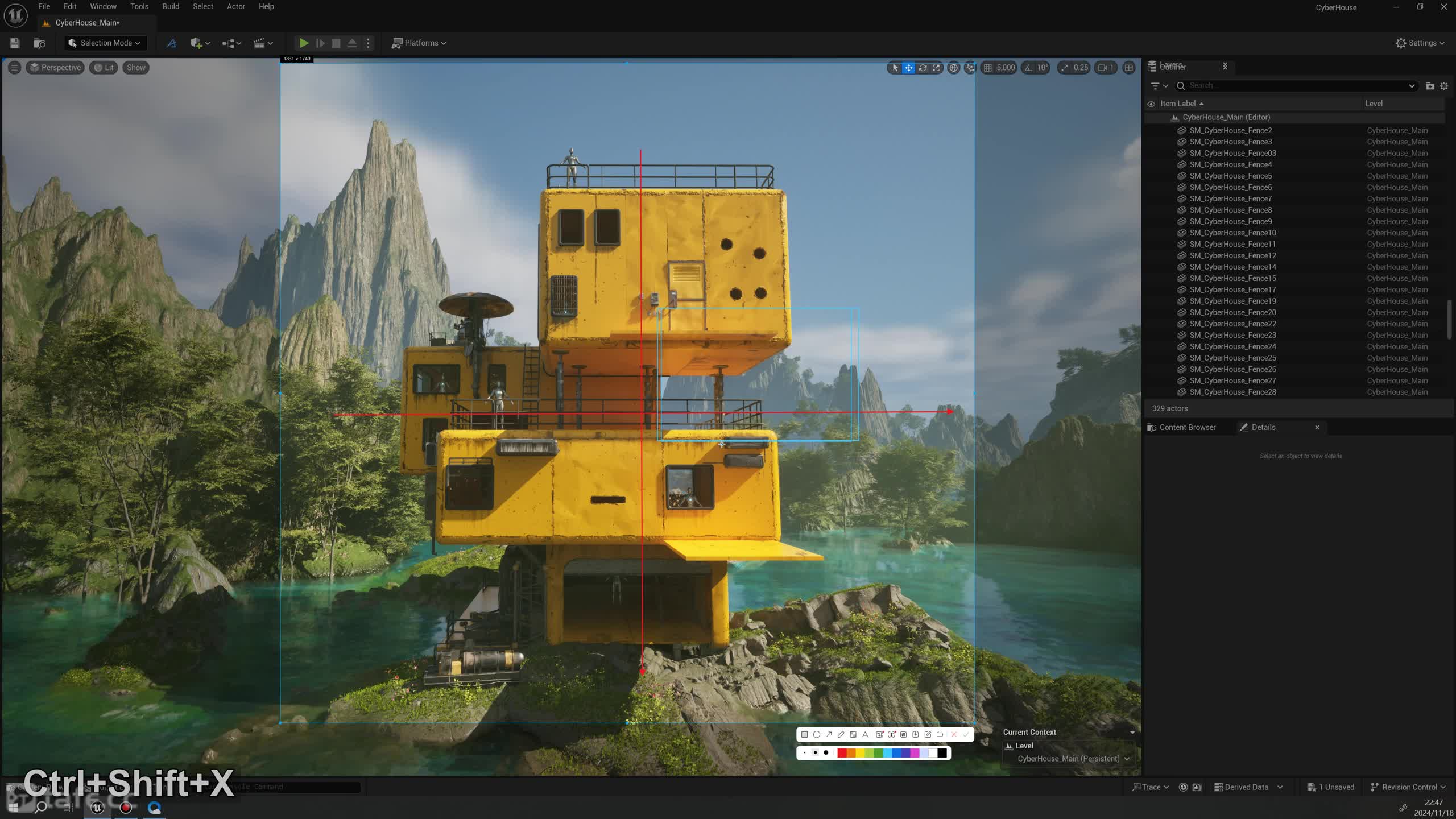Select the text A tool in screenshot toolbar
The image size is (1456, 819).
[865, 734]
